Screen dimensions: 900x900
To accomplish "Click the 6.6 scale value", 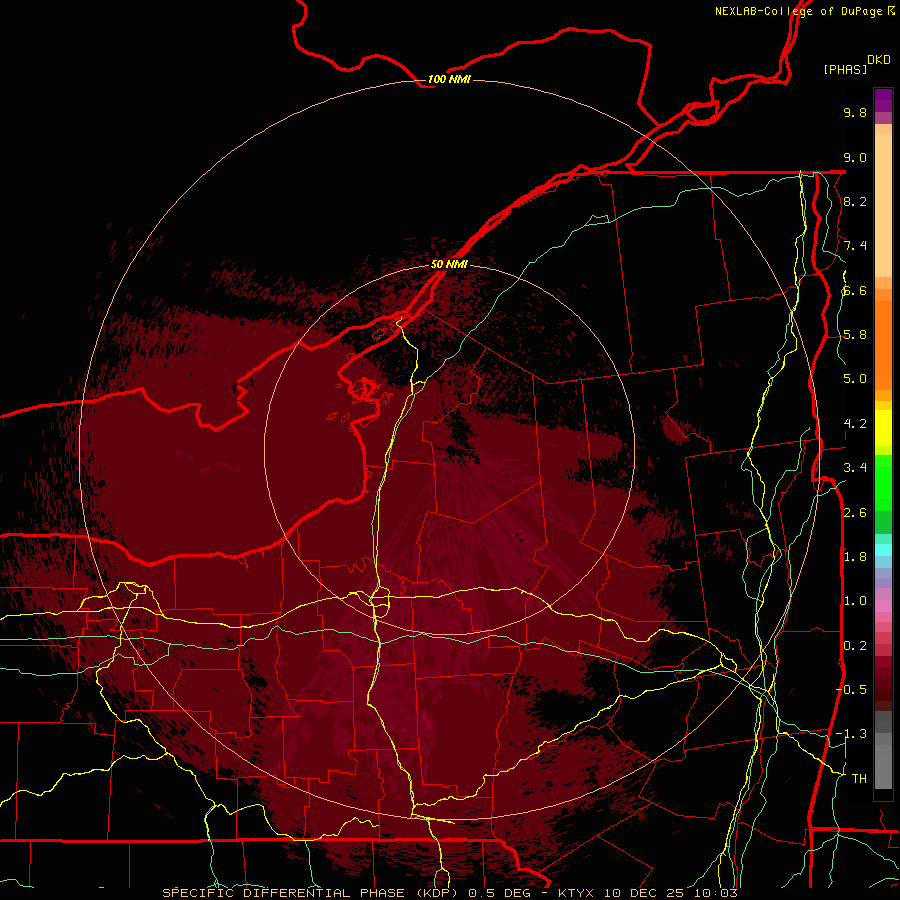I will 855,290.
